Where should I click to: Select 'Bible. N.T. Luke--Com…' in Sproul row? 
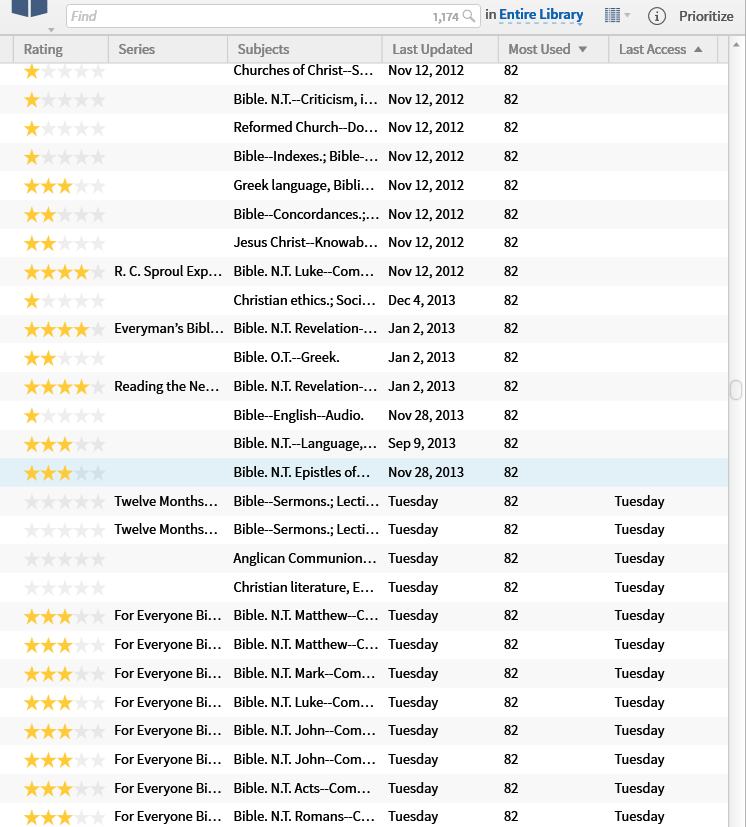[303, 272]
